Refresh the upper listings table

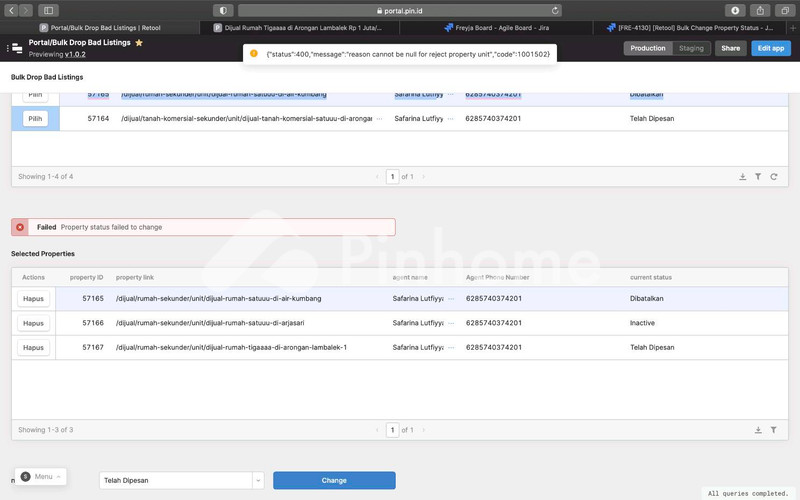pos(773,177)
